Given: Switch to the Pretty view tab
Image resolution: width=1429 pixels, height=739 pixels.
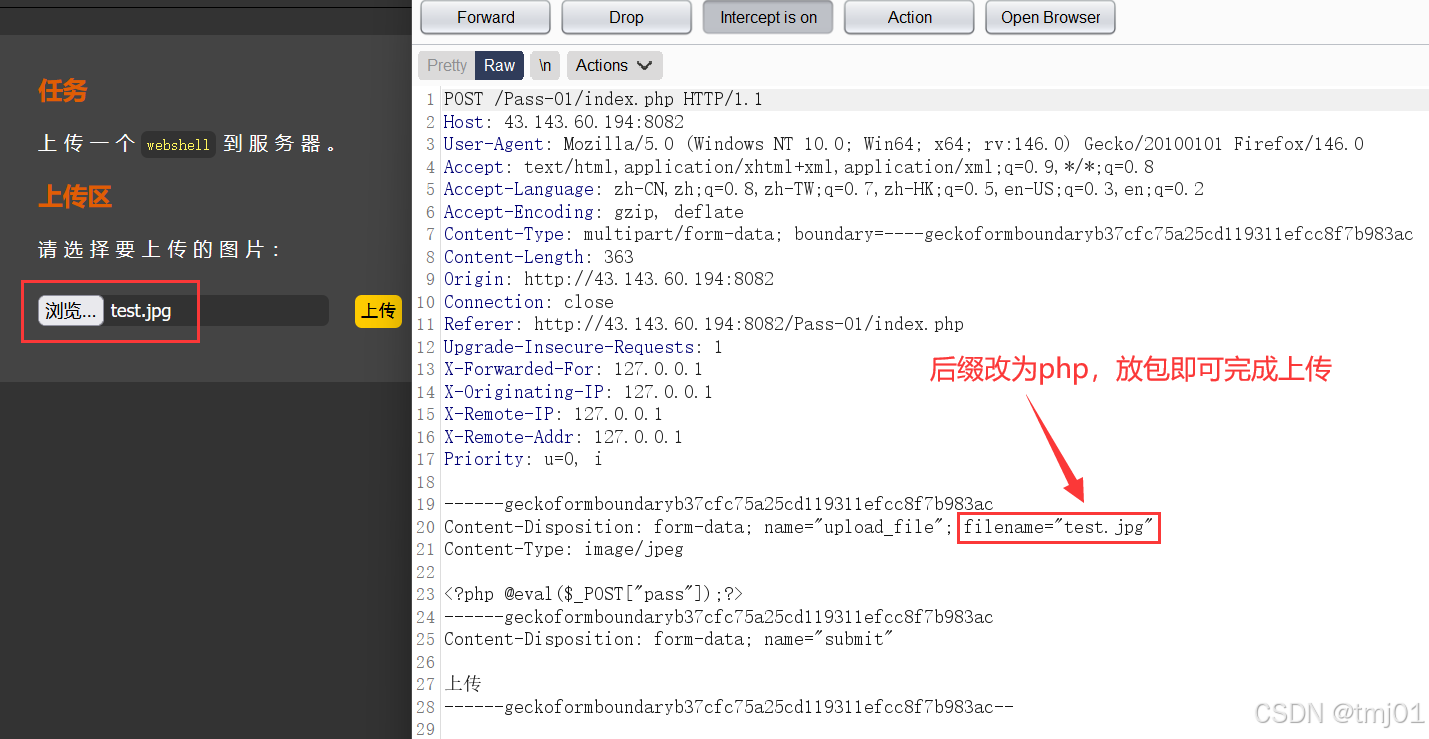Looking at the screenshot, I should (447, 65).
